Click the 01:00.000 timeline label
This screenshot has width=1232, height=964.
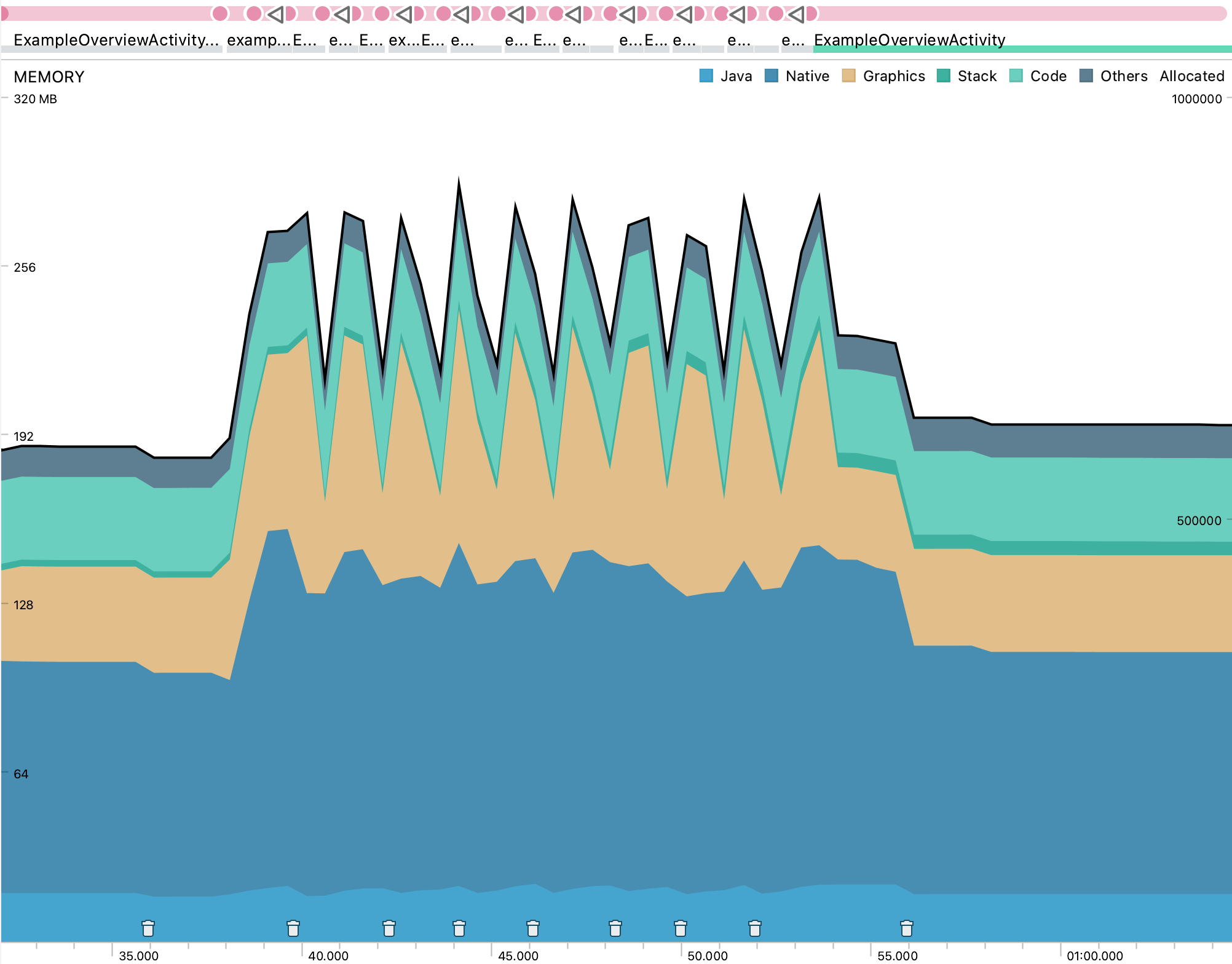coord(1094,955)
